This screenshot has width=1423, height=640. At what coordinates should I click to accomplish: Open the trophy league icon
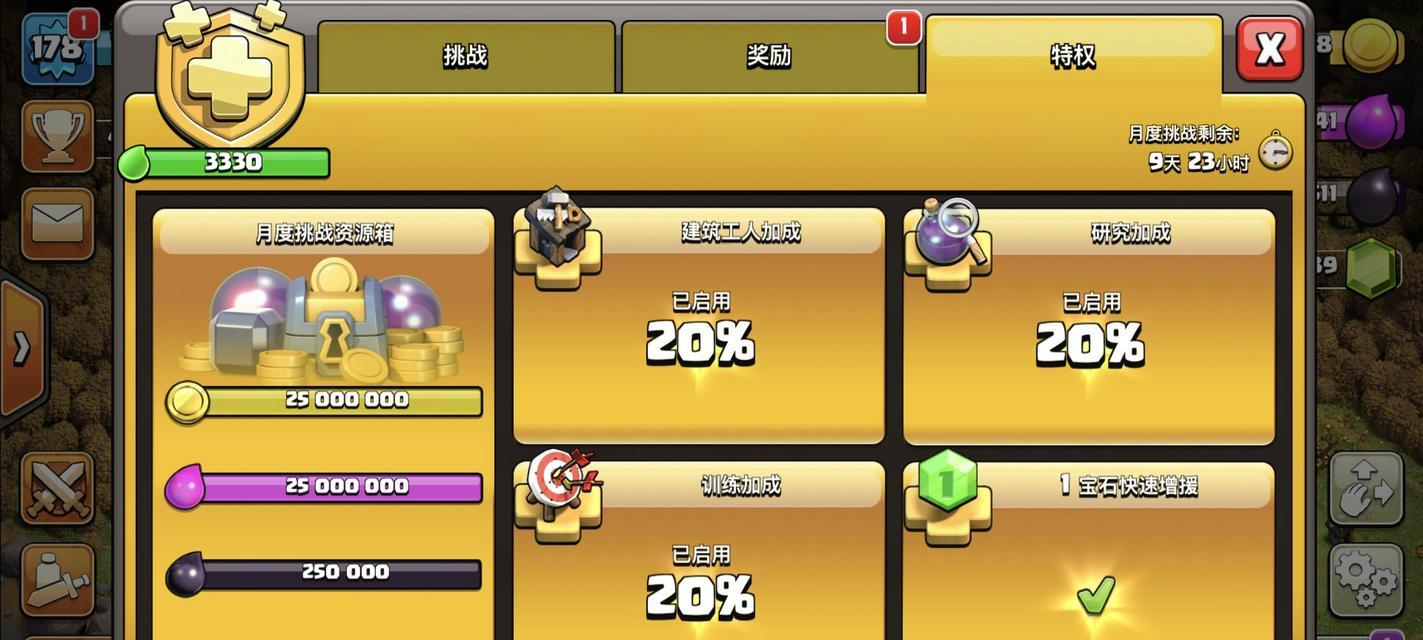point(58,136)
